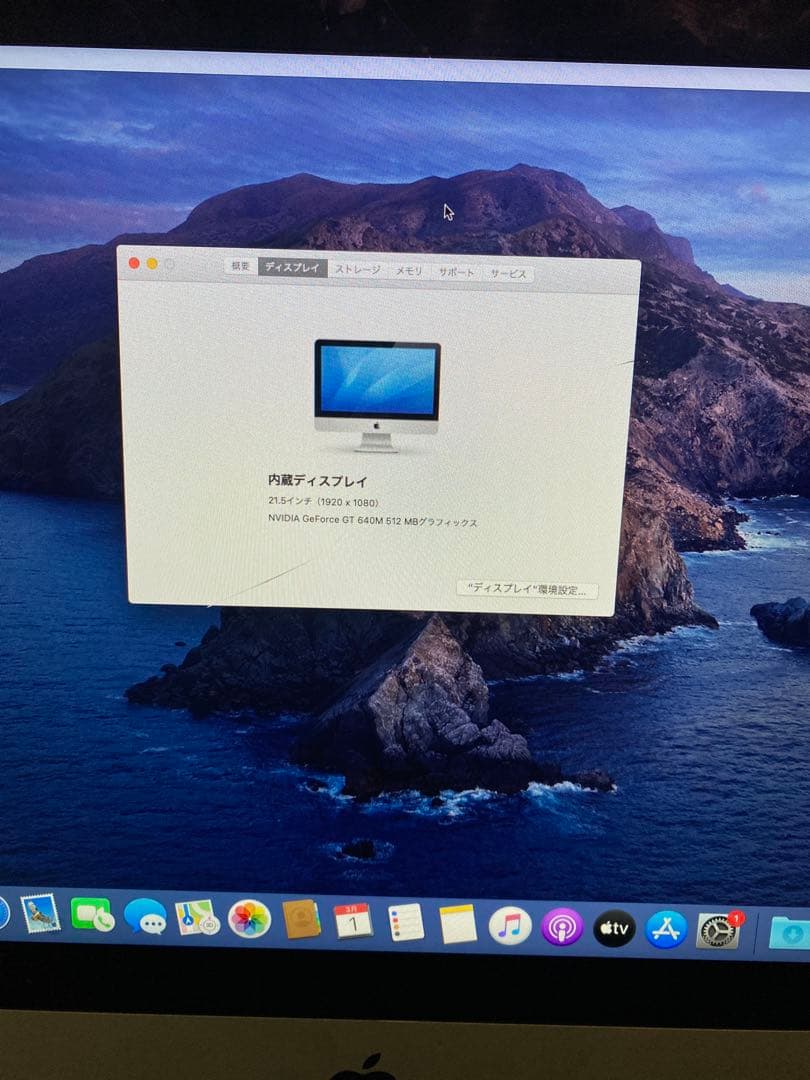Open Maps from the Dock
The image size is (810, 1080).
point(197,918)
